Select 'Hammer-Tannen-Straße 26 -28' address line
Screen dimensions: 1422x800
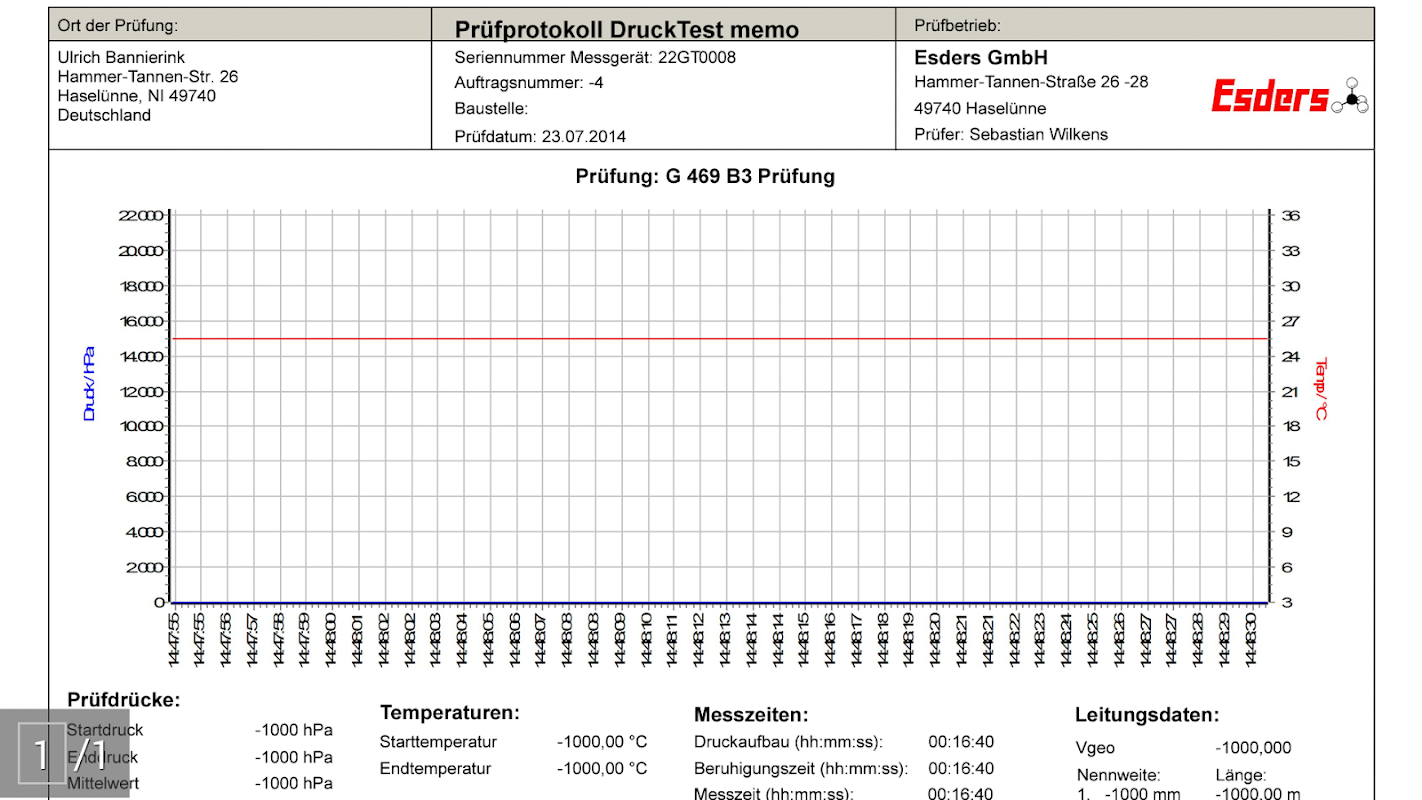[1031, 82]
